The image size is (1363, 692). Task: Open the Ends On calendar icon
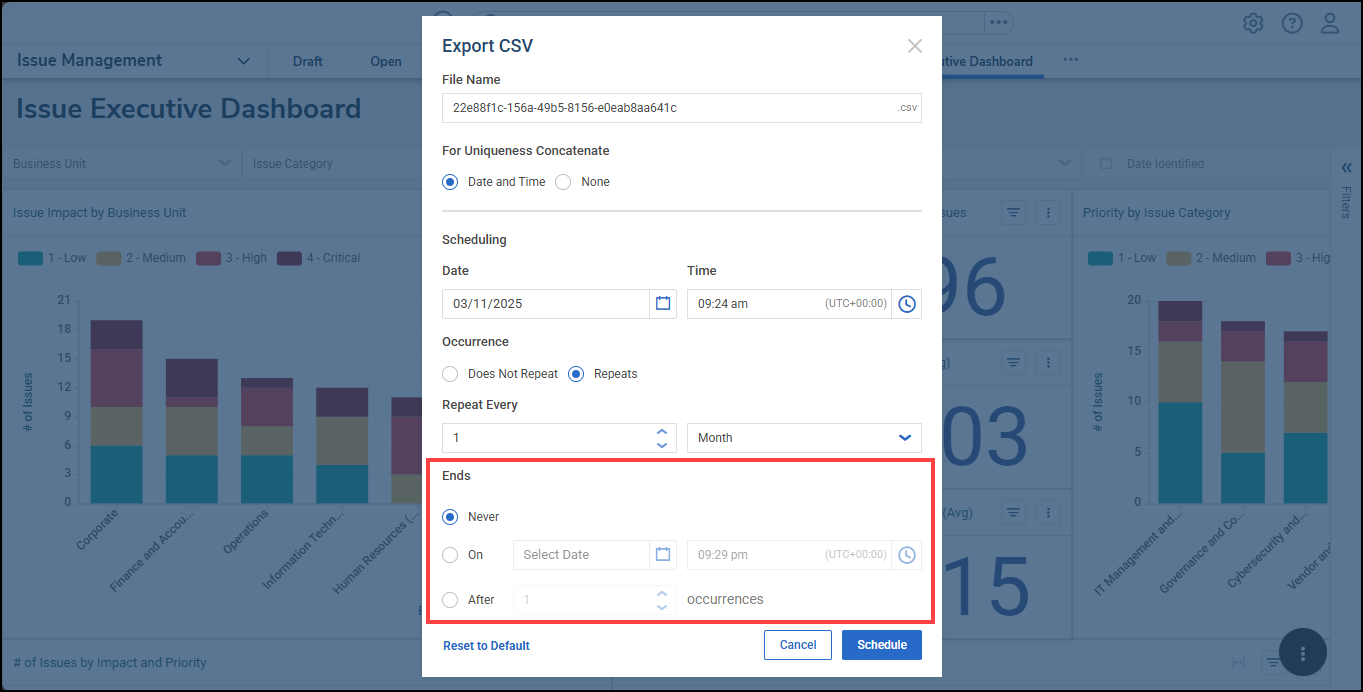662,555
